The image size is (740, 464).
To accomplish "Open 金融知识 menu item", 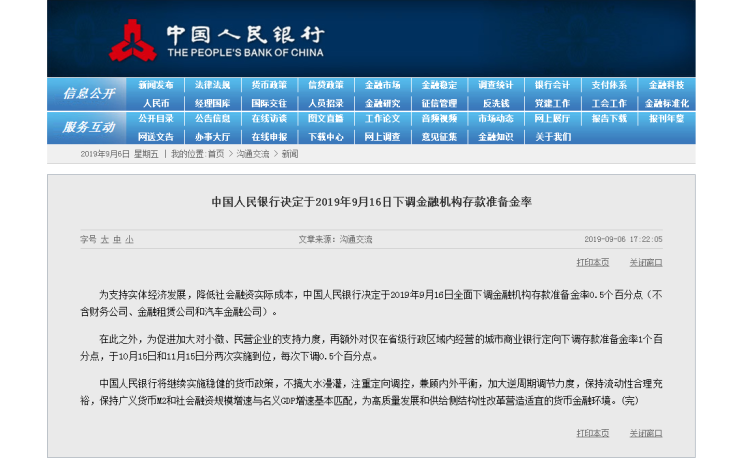I will (x=496, y=137).
